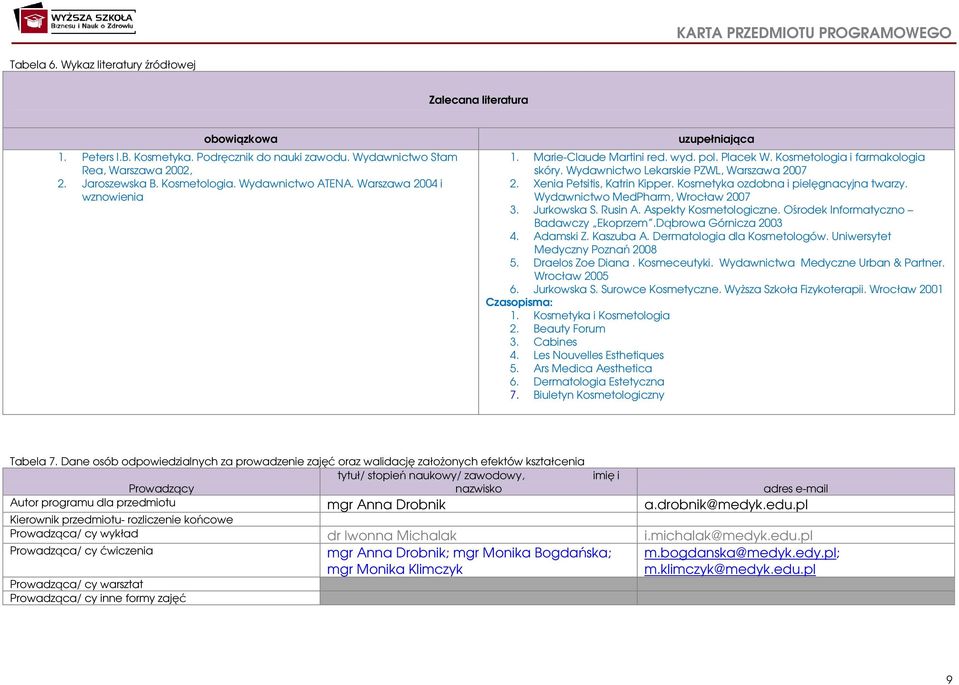Viewport: 959px width, 685px height.
Task: Click the 'Autor programu dla przedmiotu' row label
Action: click(x=92, y=503)
